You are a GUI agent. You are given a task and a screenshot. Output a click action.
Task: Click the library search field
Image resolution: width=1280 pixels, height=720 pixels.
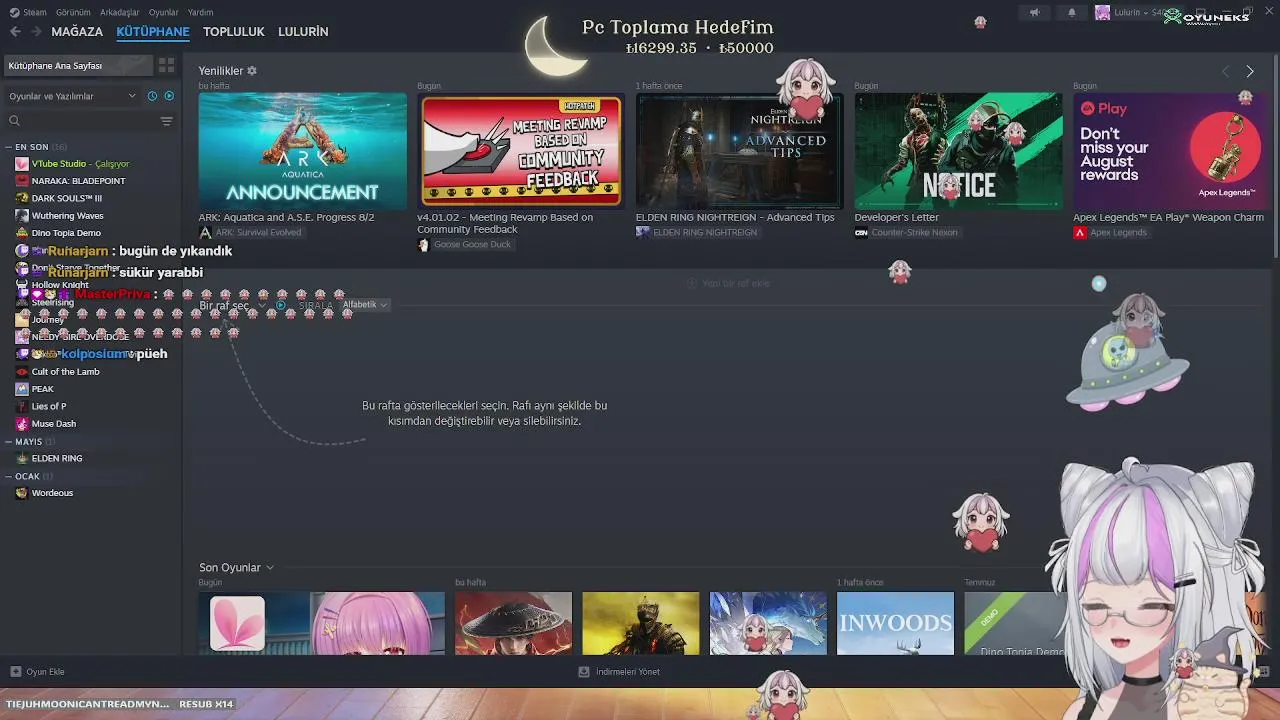(80, 121)
